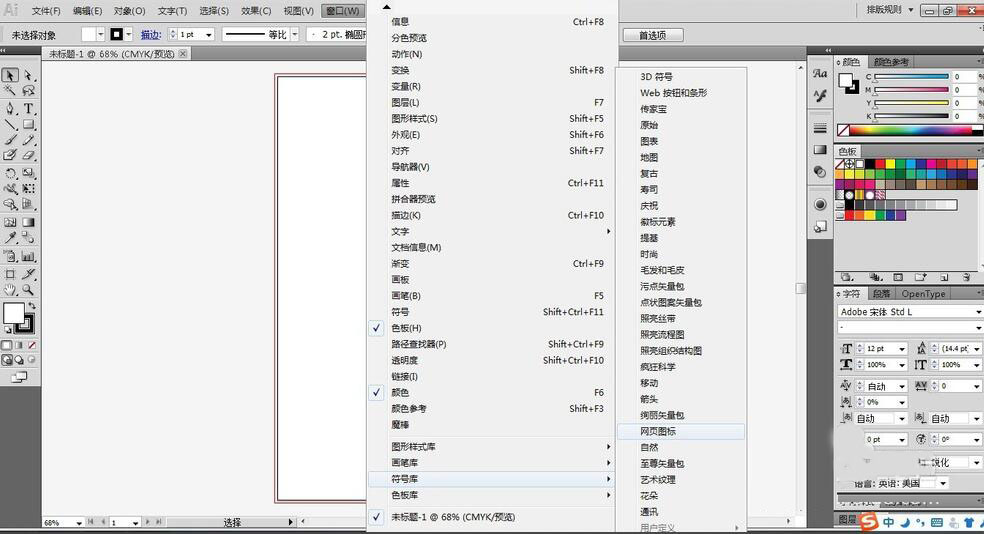Choose 透明度 in the Window menu
This screenshot has height=534, width=984.
[489, 360]
